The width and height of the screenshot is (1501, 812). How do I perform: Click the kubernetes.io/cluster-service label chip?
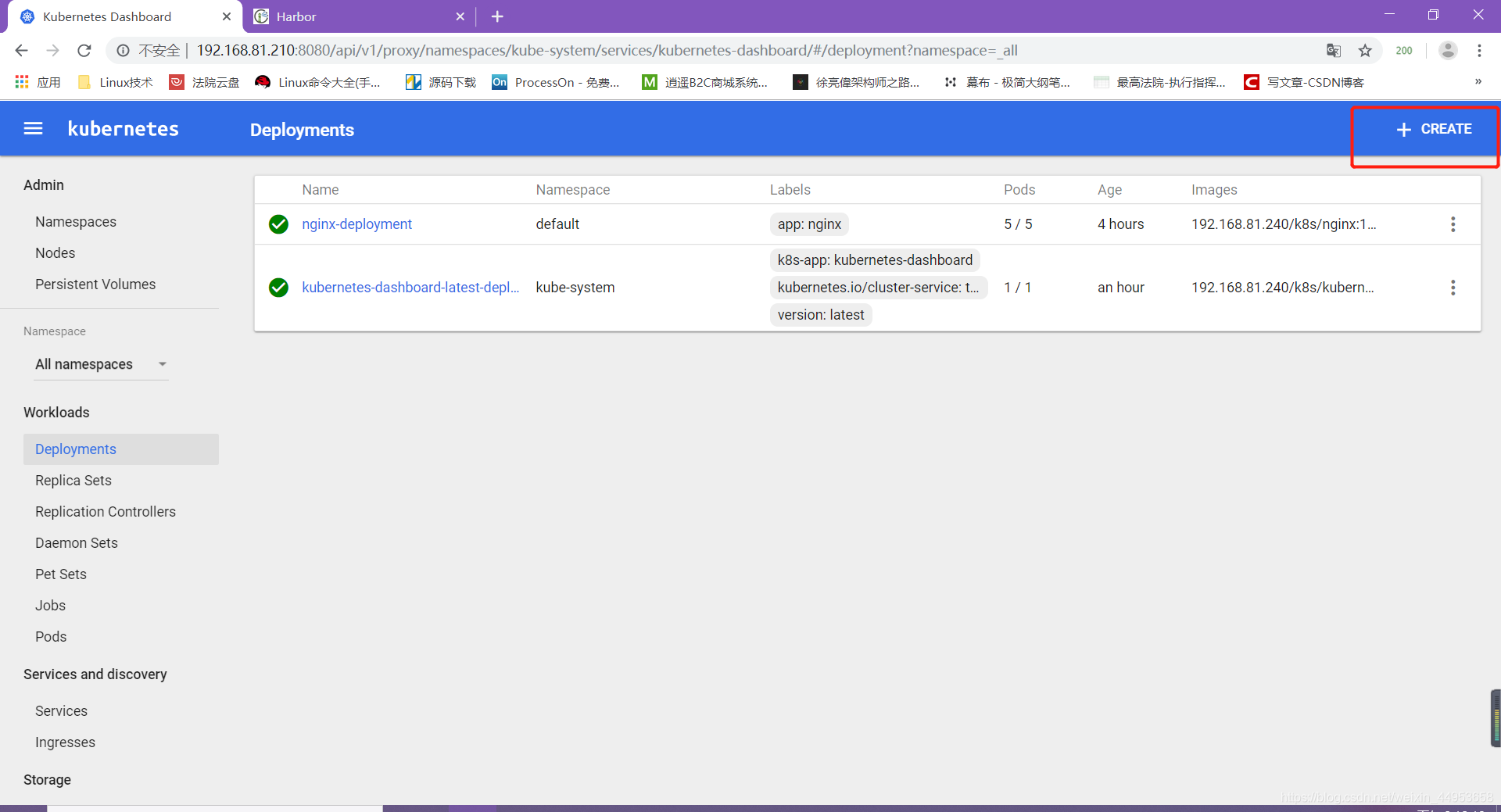coord(879,288)
